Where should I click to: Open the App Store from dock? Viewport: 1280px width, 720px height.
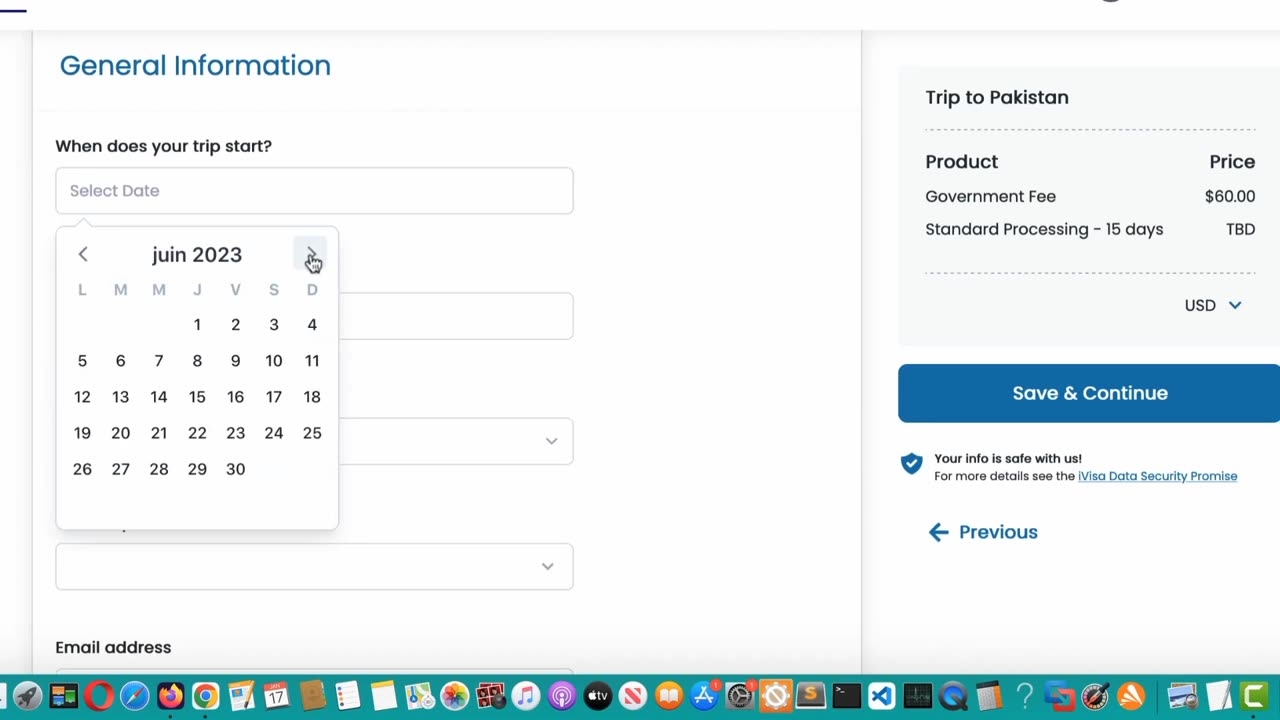coord(704,696)
